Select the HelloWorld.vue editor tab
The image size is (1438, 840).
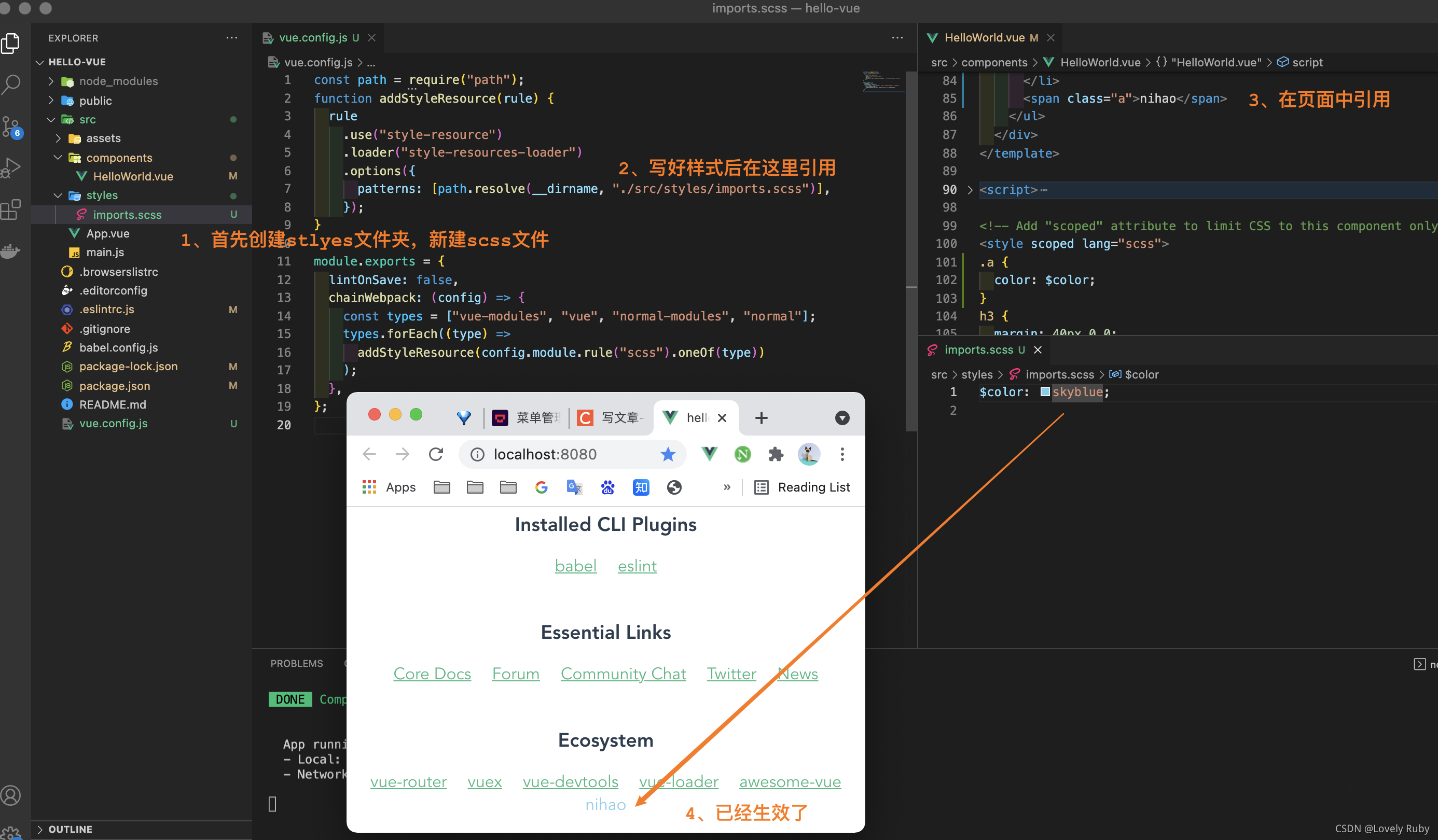[x=985, y=38]
